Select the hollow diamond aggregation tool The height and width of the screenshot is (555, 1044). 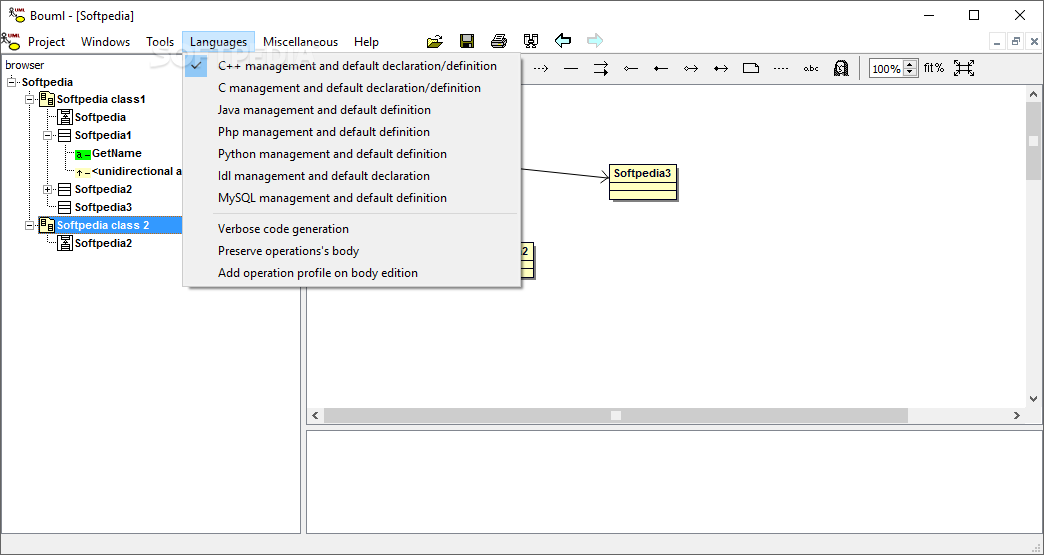click(631, 69)
